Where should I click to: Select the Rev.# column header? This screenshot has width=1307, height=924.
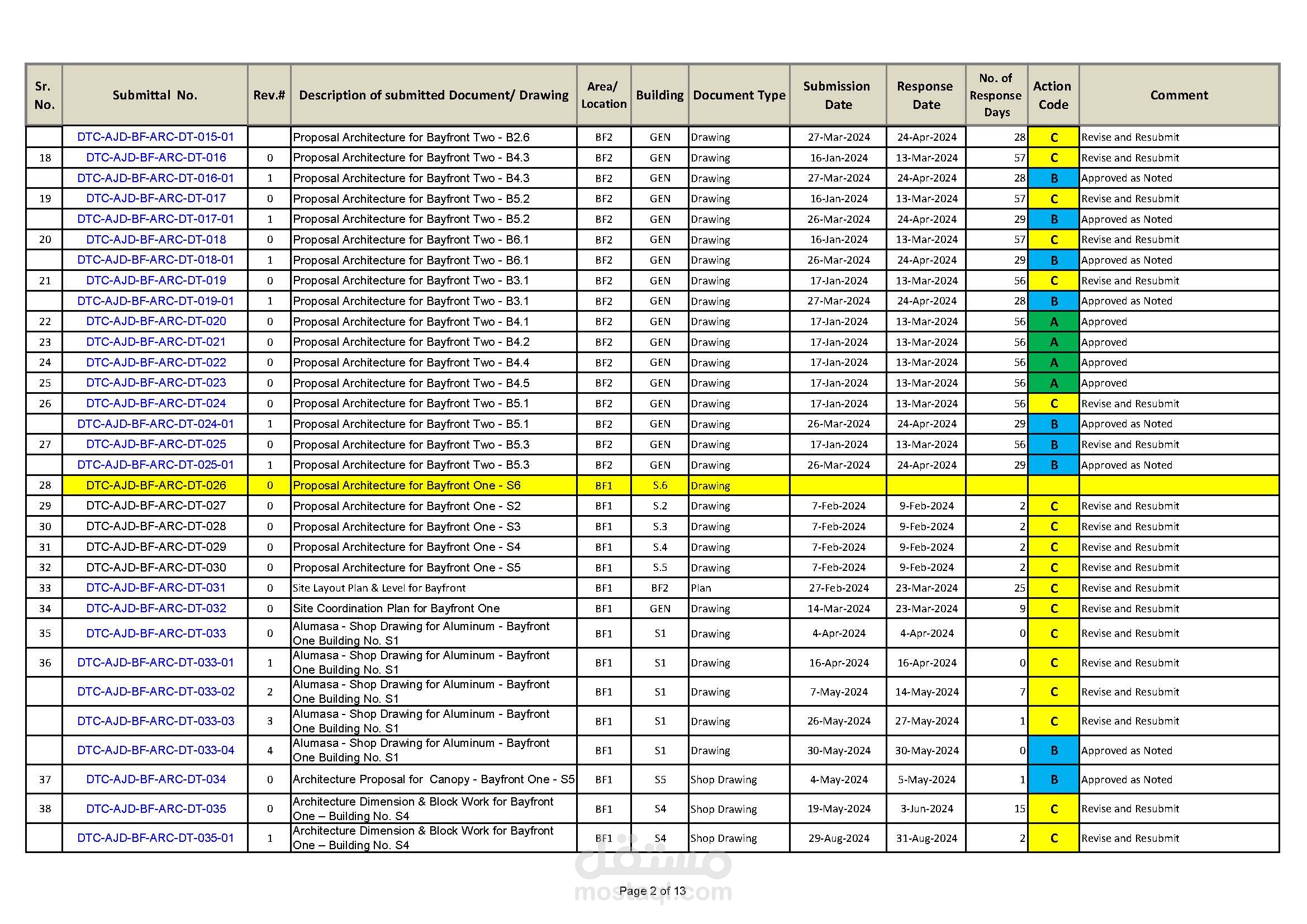(x=269, y=95)
